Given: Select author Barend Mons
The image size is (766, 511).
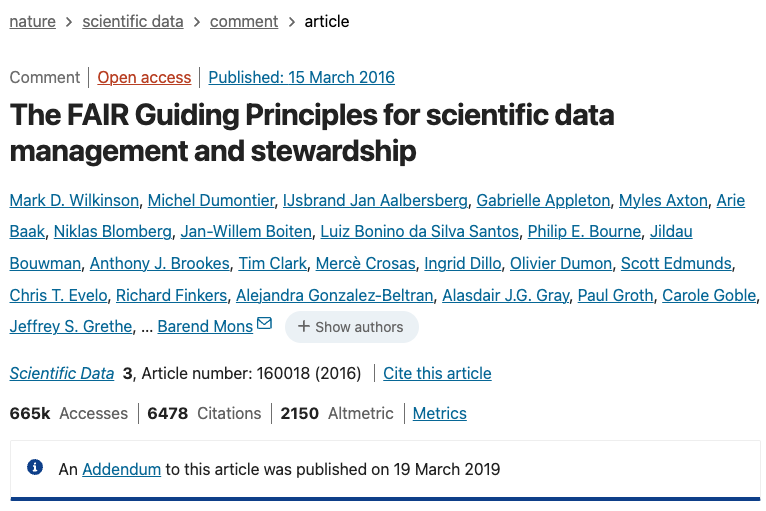Looking at the screenshot, I should click(x=205, y=326).
